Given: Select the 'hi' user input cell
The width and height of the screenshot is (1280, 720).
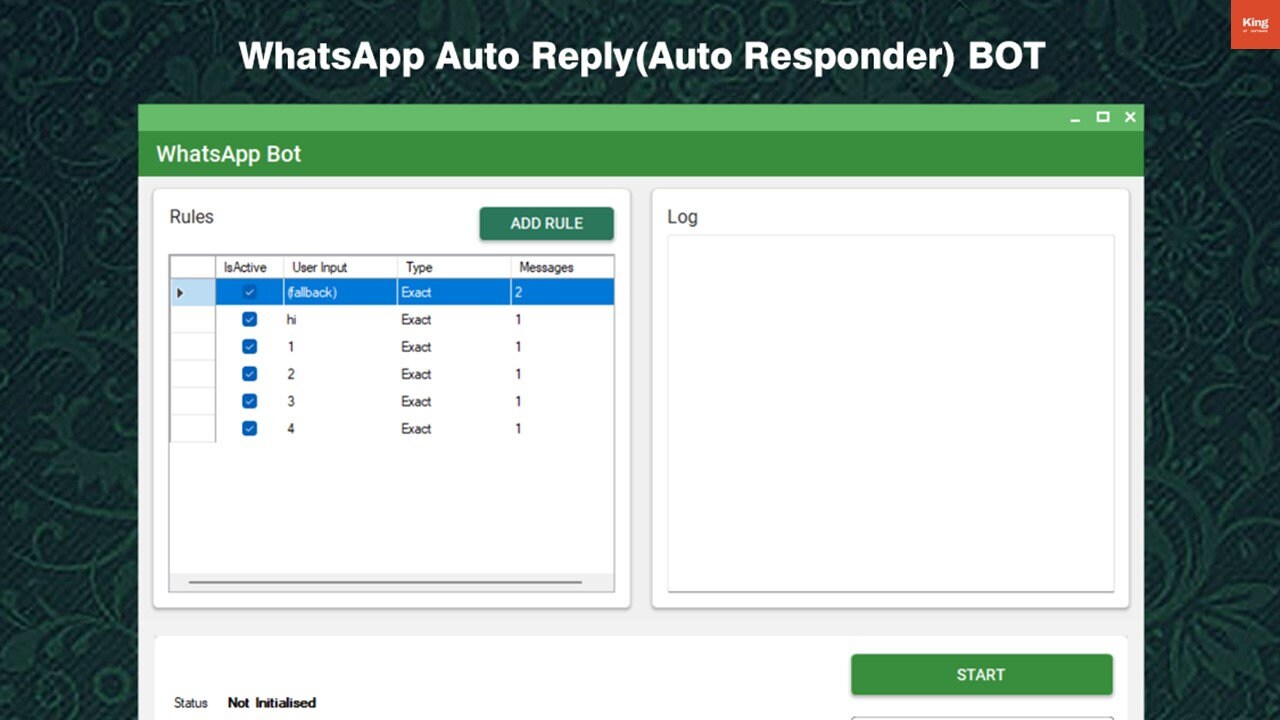Looking at the screenshot, I should coord(340,319).
